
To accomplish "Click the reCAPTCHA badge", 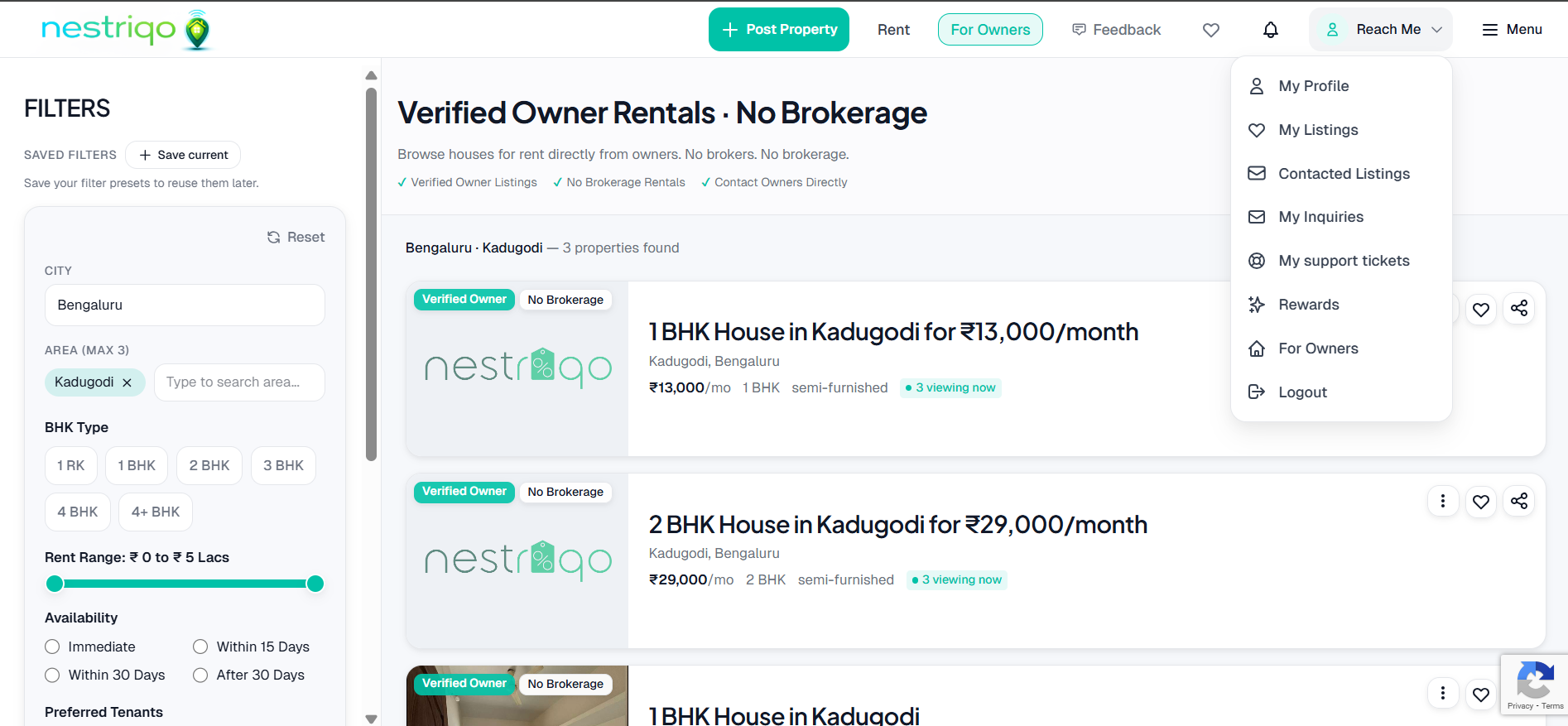I will tap(1534, 685).
